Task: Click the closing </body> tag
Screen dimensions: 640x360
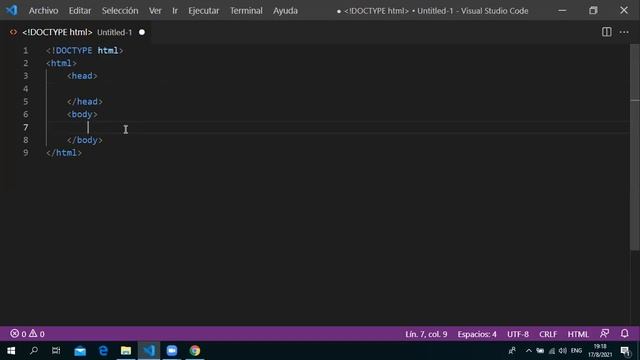Action: point(84,140)
